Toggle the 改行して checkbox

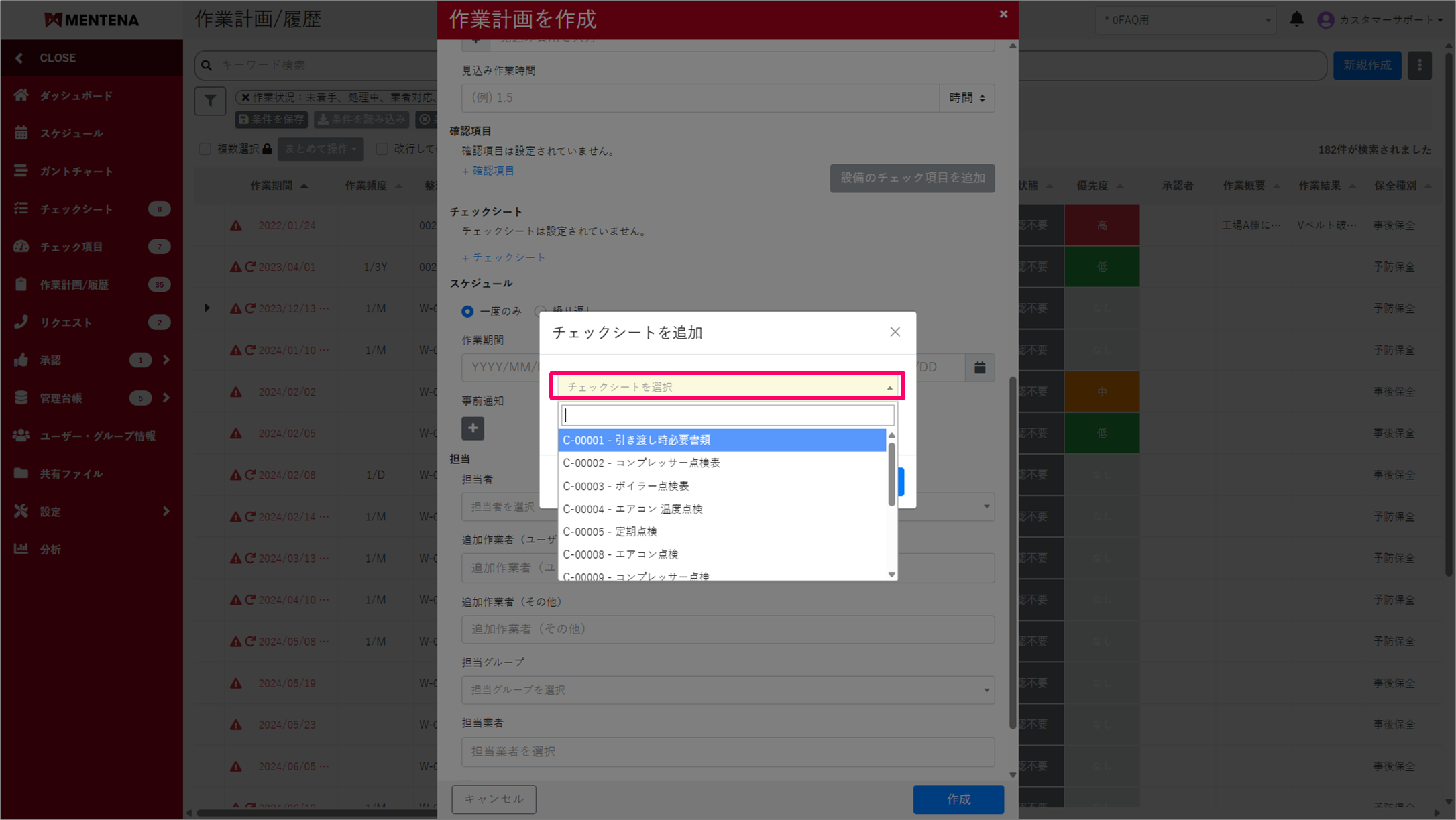click(382, 149)
